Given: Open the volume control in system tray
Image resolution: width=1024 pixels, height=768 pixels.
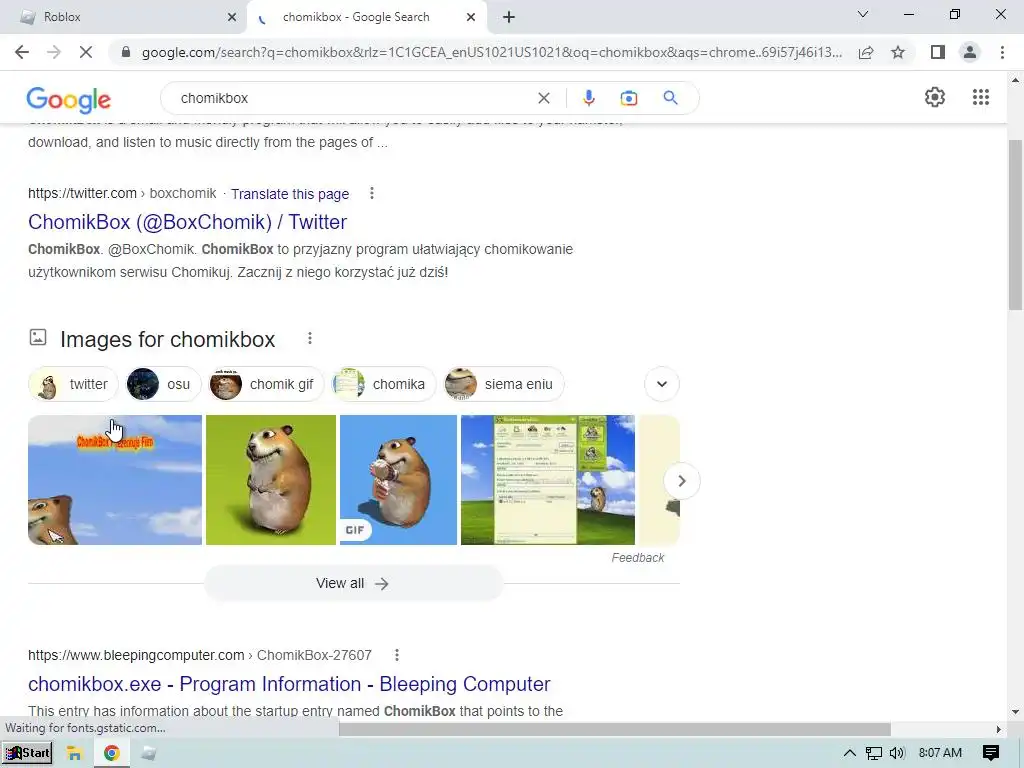Looking at the screenshot, I should (x=897, y=753).
